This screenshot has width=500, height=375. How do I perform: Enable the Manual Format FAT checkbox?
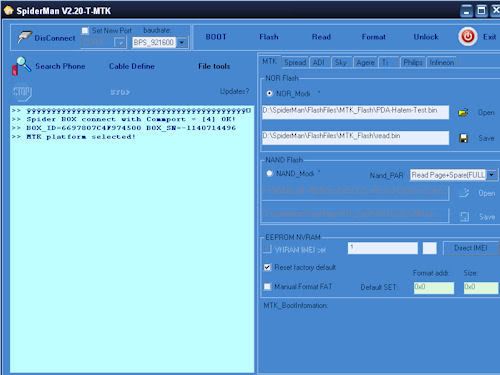point(267,286)
